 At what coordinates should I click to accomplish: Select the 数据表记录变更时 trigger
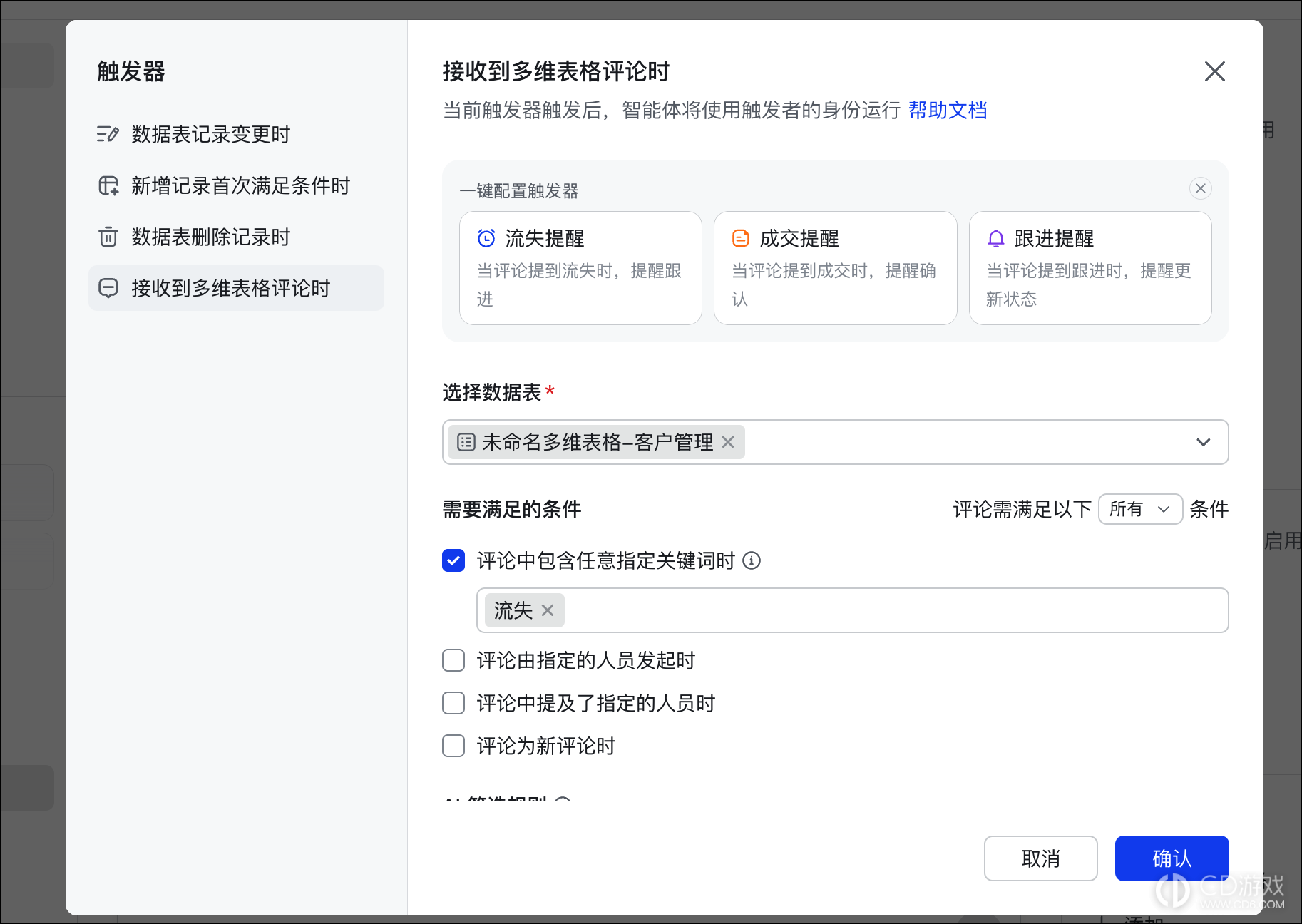click(x=236, y=134)
